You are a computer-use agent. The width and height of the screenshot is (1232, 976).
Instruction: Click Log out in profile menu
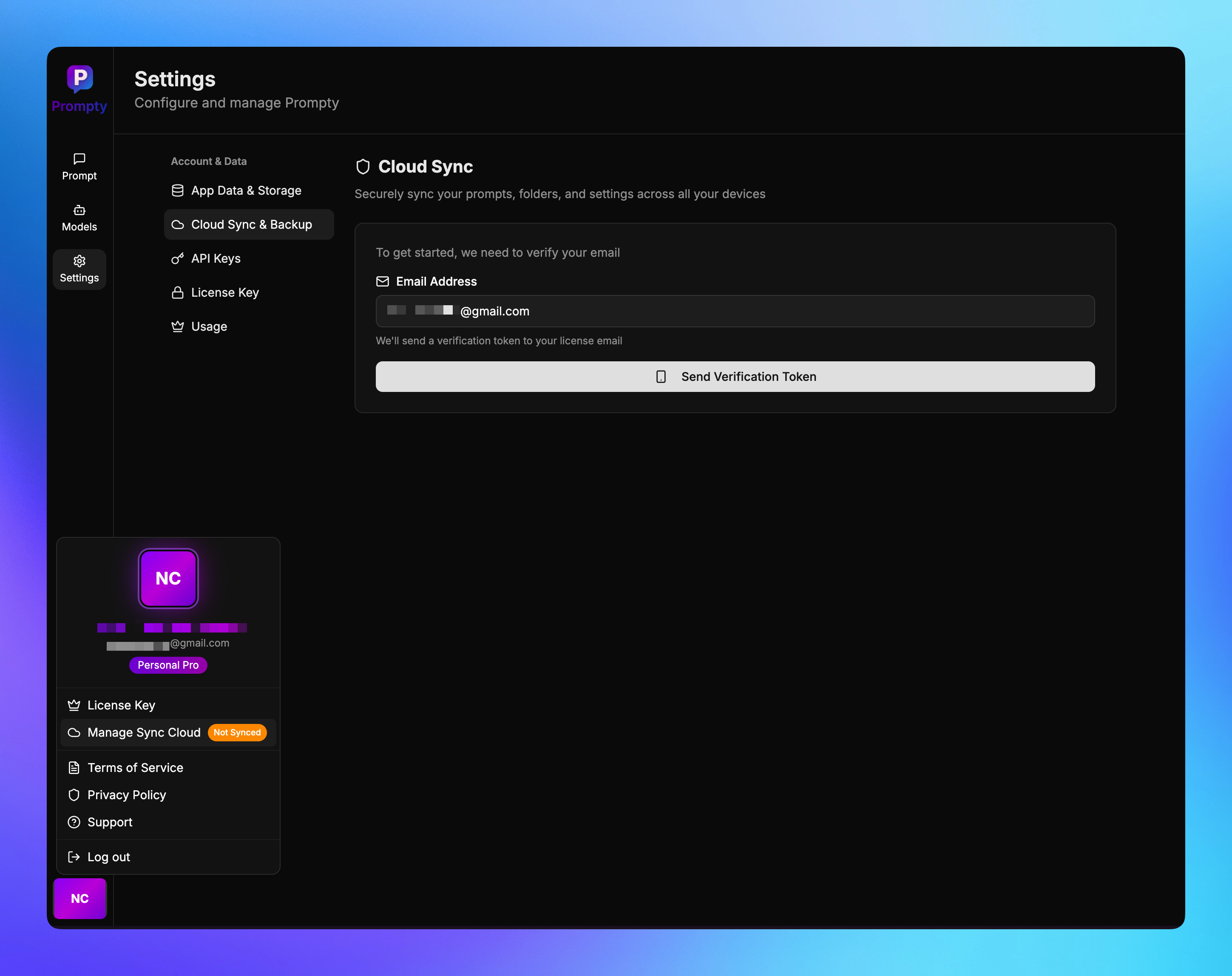pyautogui.click(x=108, y=857)
